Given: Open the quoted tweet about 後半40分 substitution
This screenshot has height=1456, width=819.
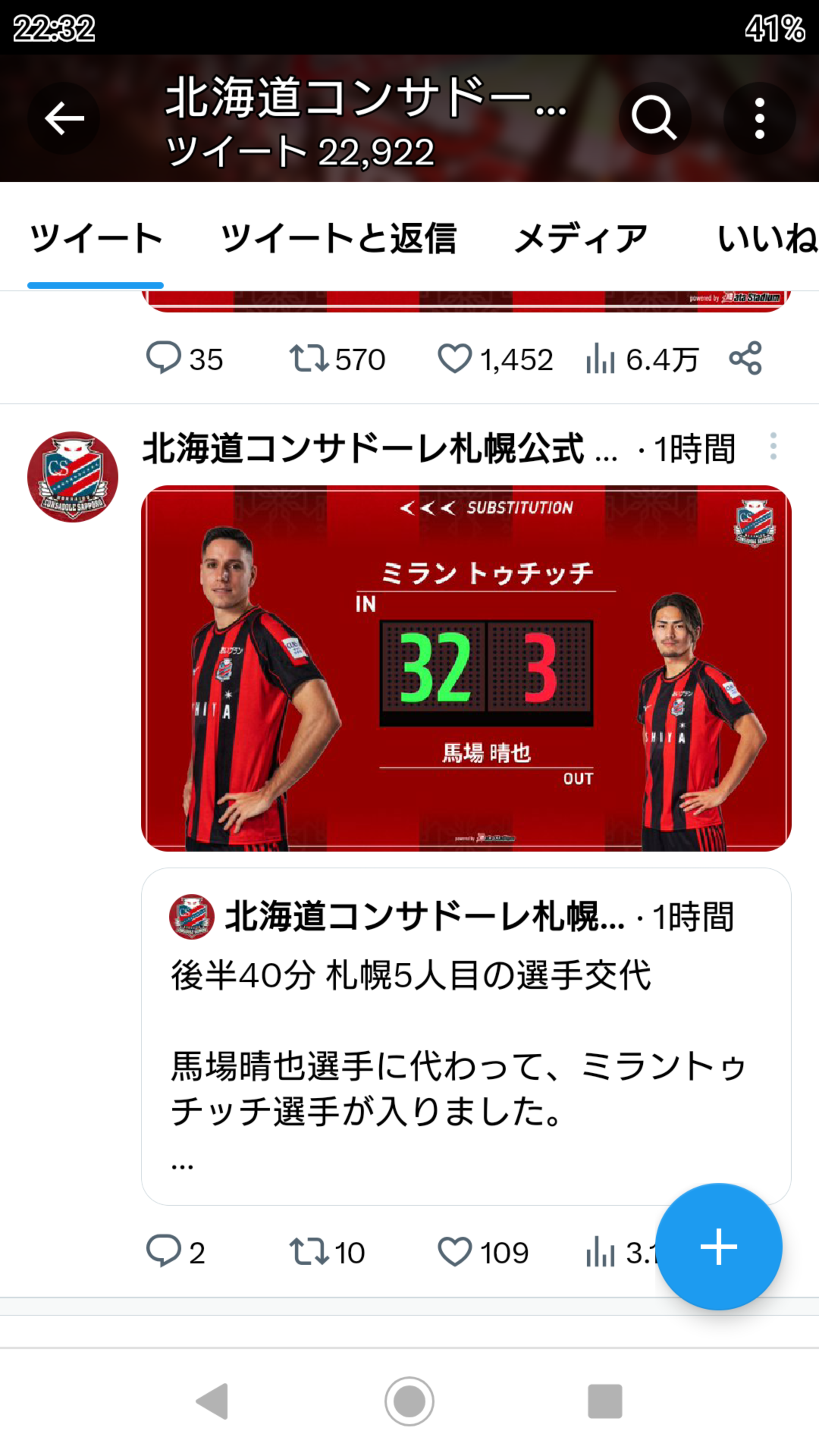Looking at the screenshot, I should point(466,1037).
